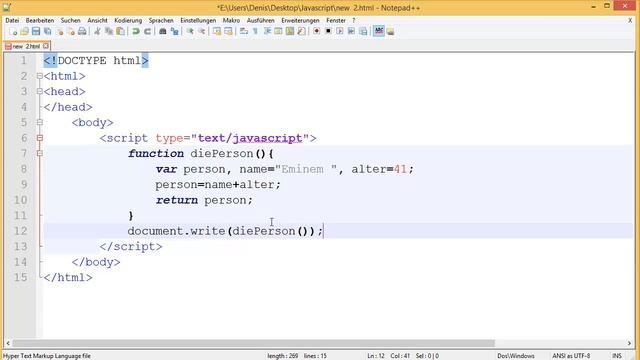Click the Playback macro icon
640x360 pixels.
pos(340,31)
